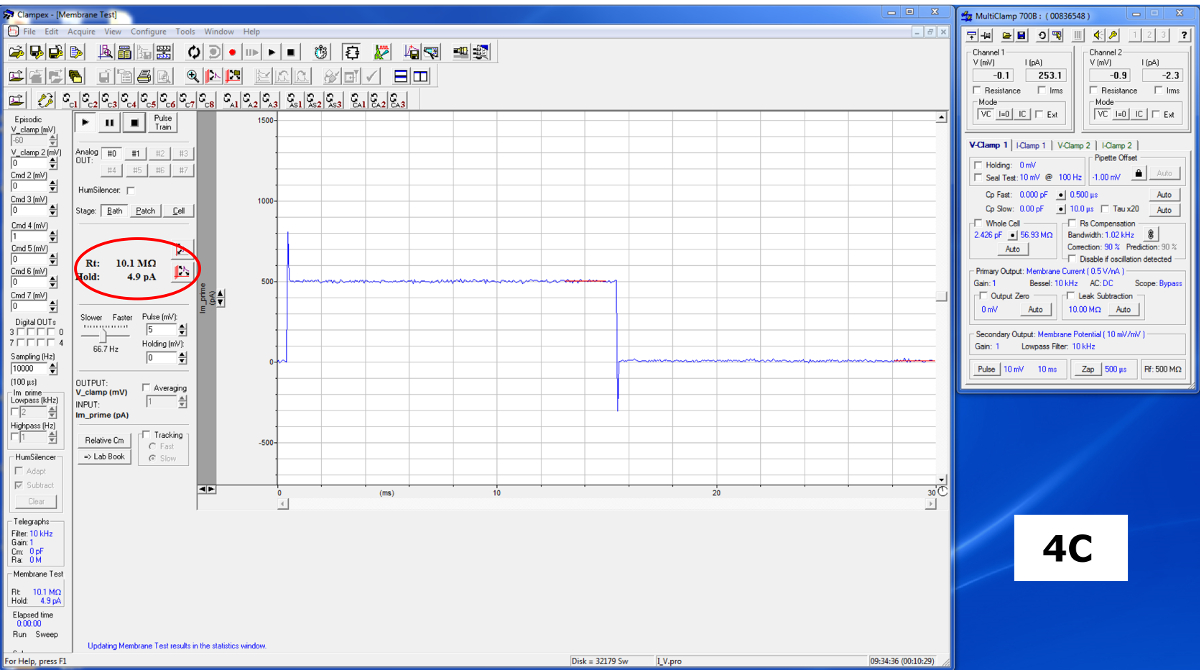
Task: Click the red Record button in toolbar
Action: click(232, 52)
